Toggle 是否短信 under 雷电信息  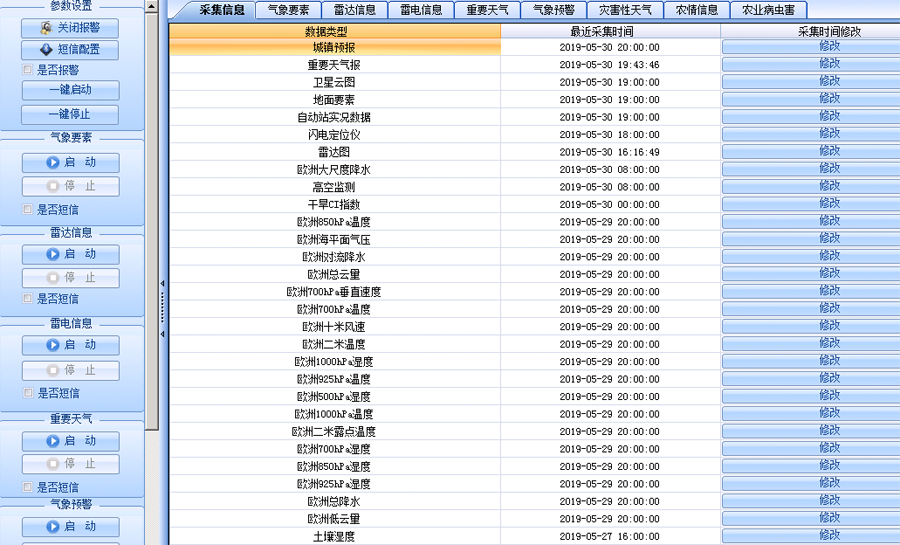(x=28, y=394)
